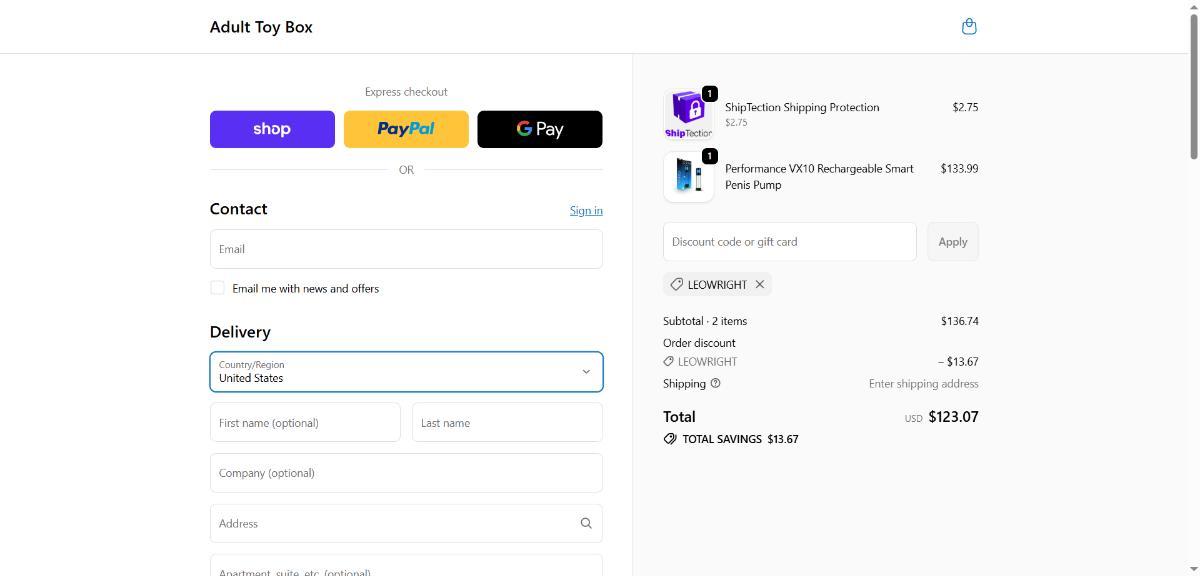The height and width of the screenshot is (576, 1200).
Task: Click the Address input field
Action: click(390, 523)
